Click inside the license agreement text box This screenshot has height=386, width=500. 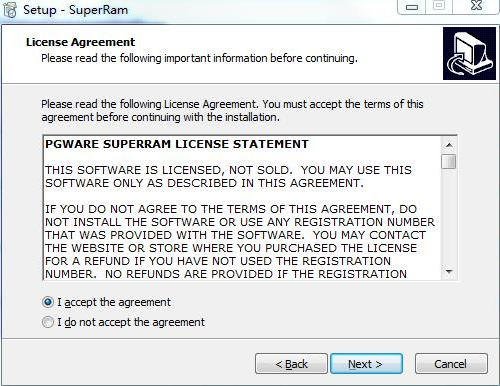pyautogui.click(x=243, y=208)
